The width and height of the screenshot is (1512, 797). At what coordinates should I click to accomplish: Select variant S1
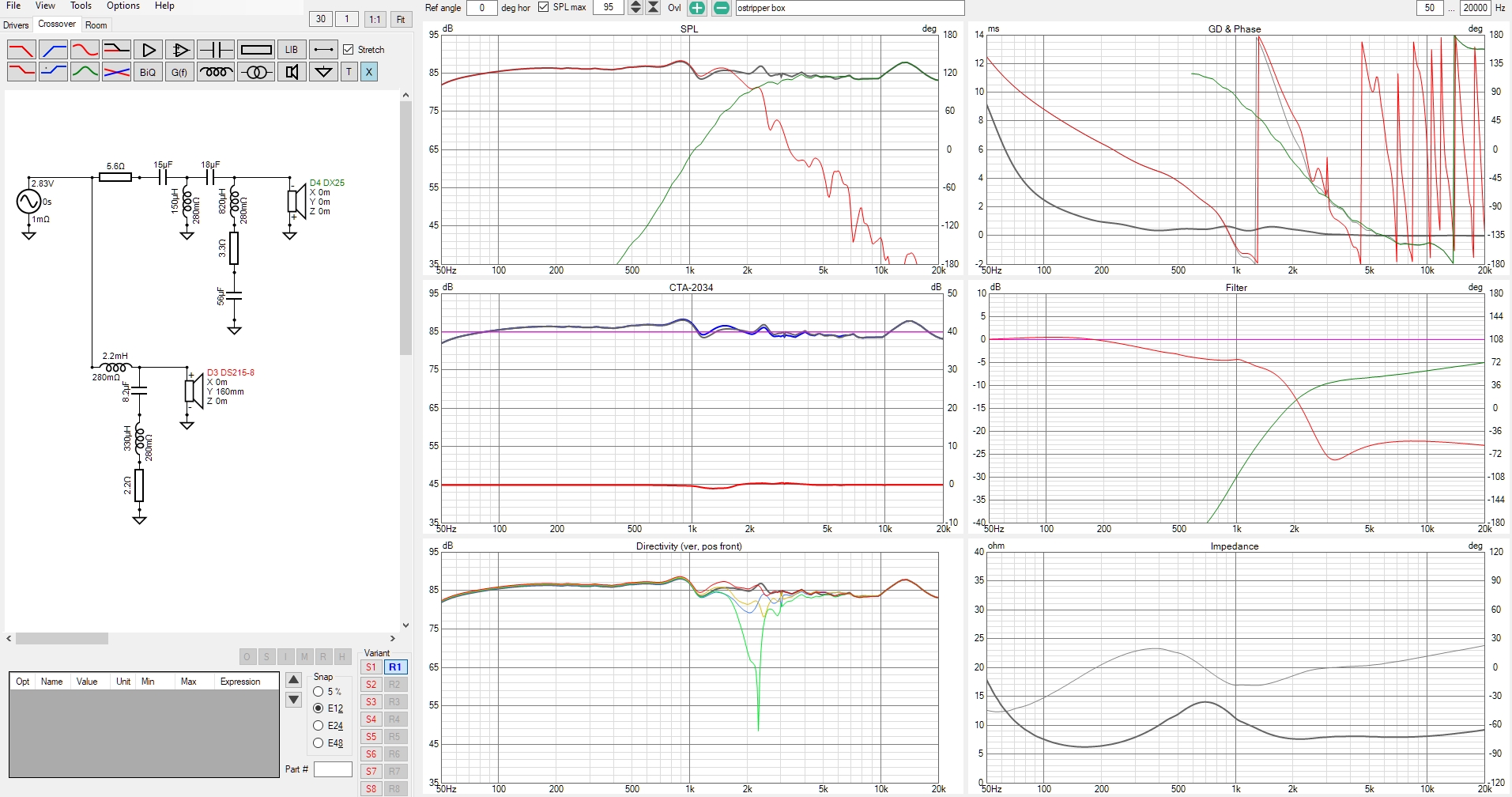pyautogui.click(x=371, y=667)
